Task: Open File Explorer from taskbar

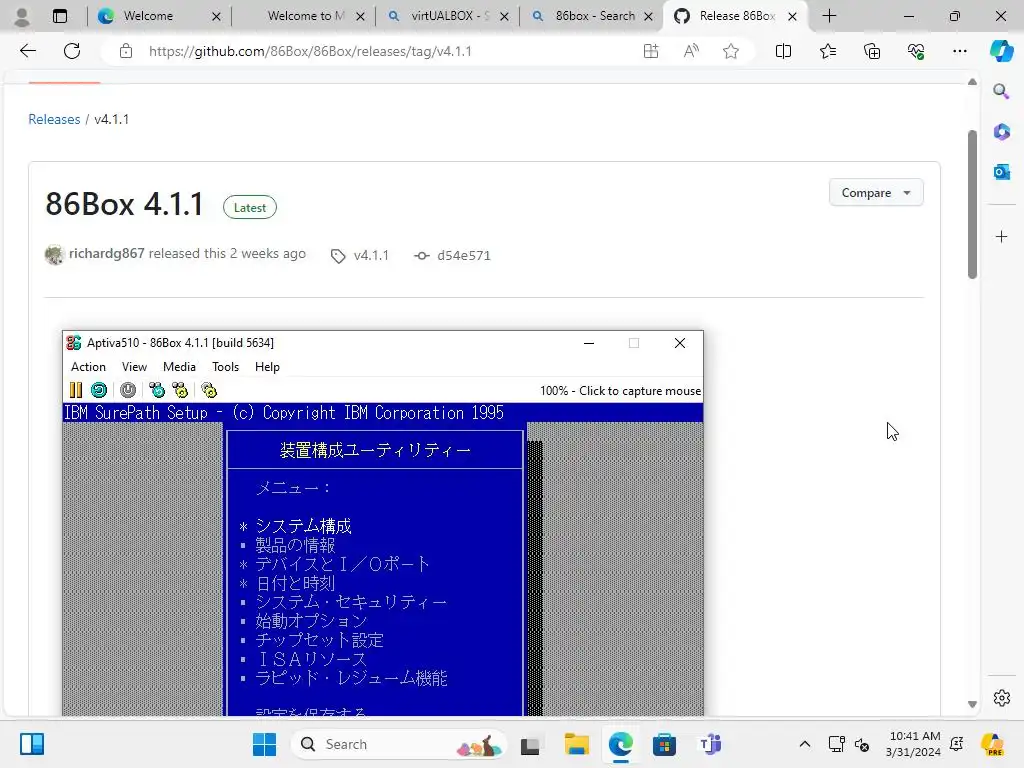Action: [x=576, y=744]
